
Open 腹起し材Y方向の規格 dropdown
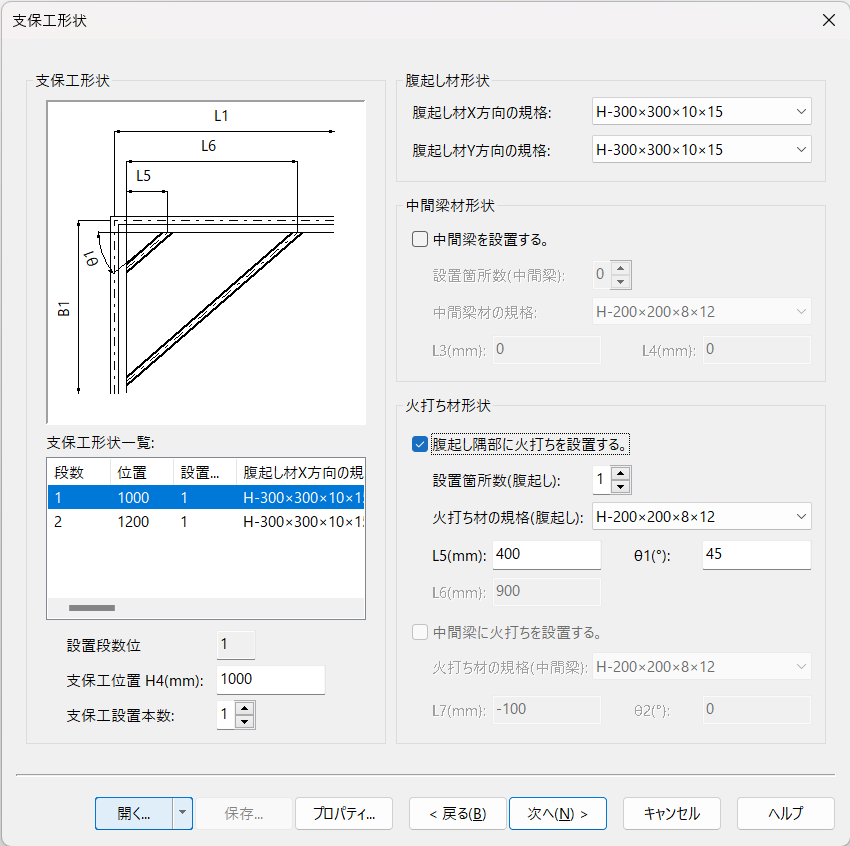(x=701, y=150)
